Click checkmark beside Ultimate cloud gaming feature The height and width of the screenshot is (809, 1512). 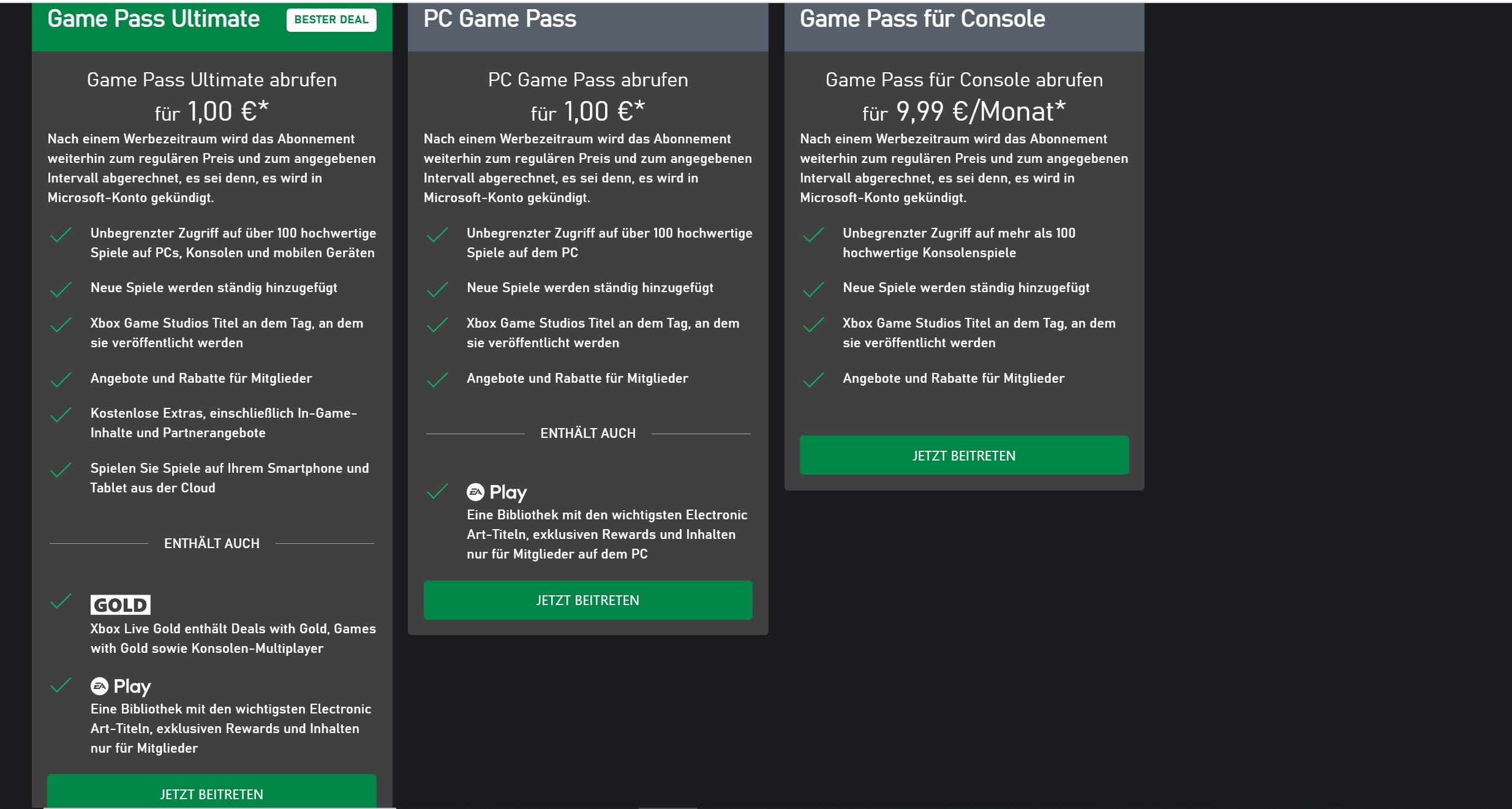pyautogui.click(x=61, y=470)
